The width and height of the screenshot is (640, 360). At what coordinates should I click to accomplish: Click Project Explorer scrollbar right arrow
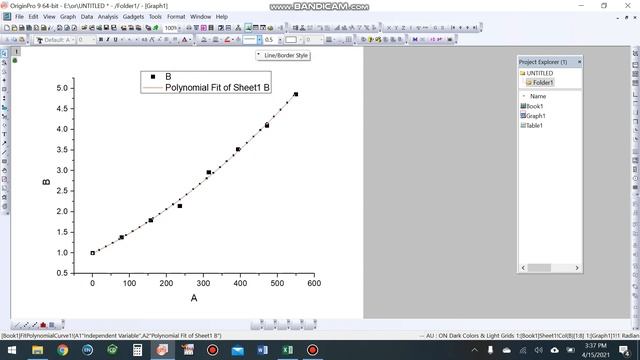577,268
